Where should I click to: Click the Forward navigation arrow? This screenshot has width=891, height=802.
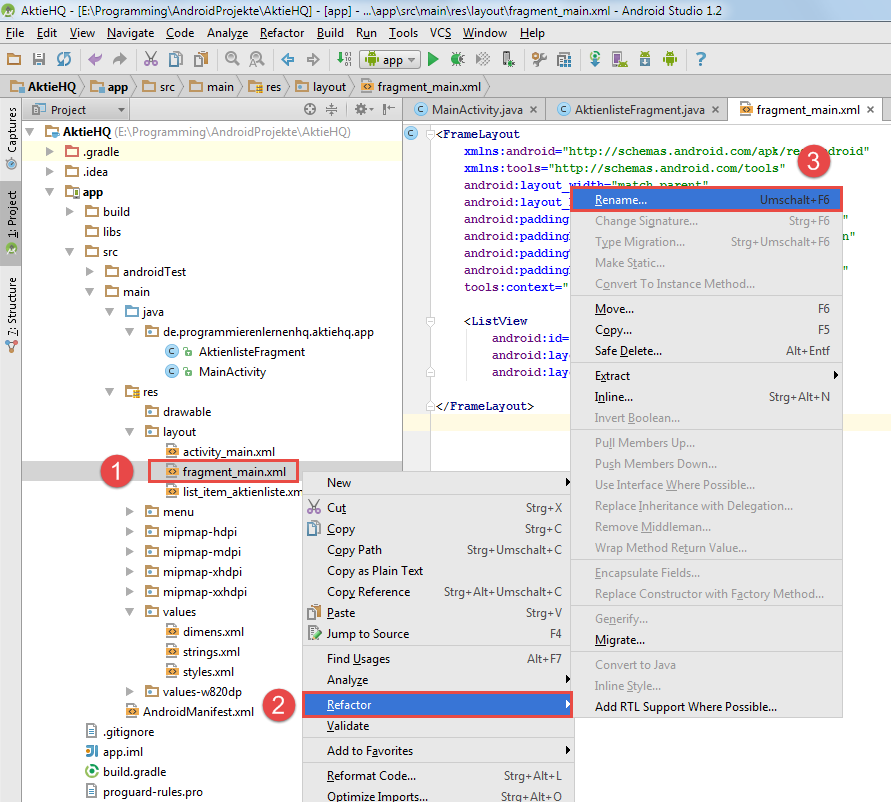(x=313, y=59)
